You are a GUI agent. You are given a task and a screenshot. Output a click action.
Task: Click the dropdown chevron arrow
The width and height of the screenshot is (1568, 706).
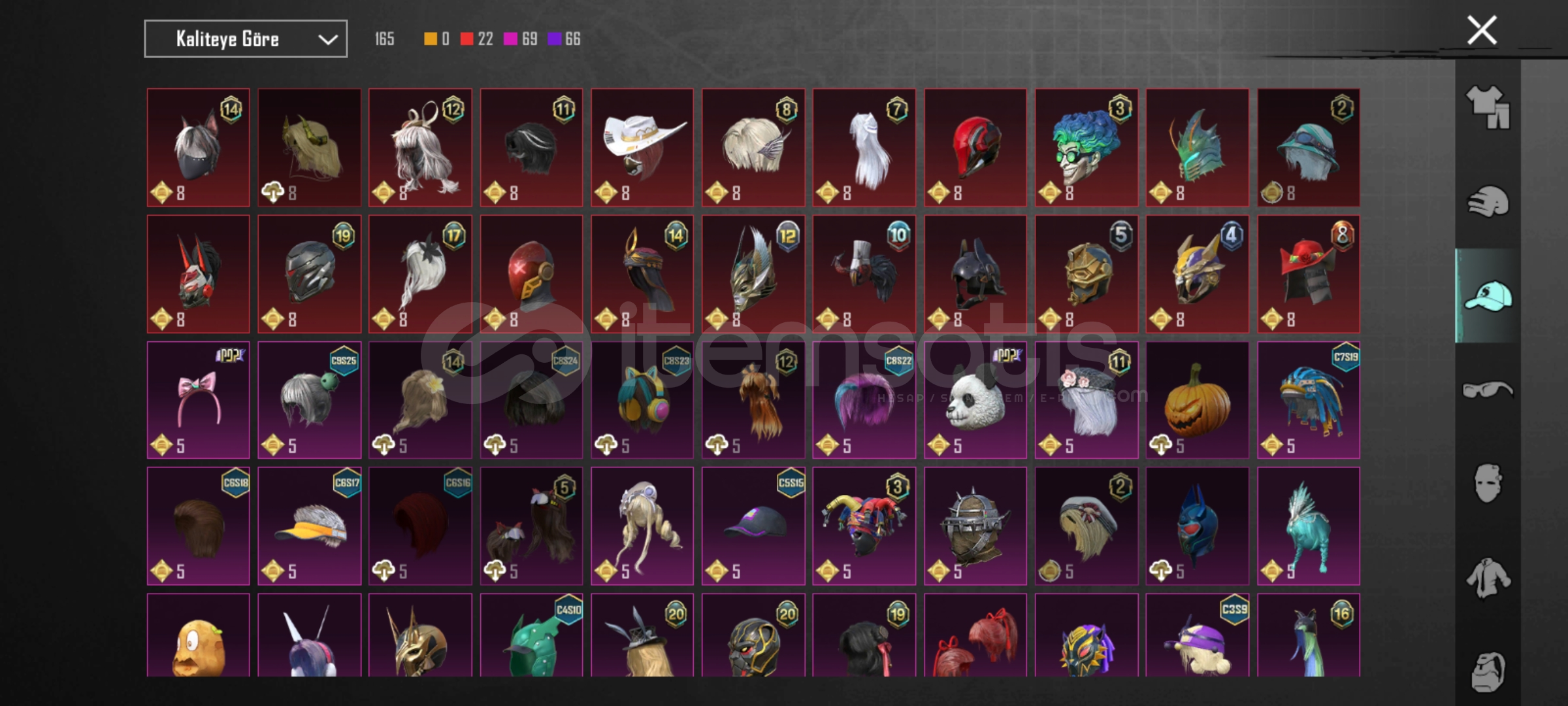327,40
